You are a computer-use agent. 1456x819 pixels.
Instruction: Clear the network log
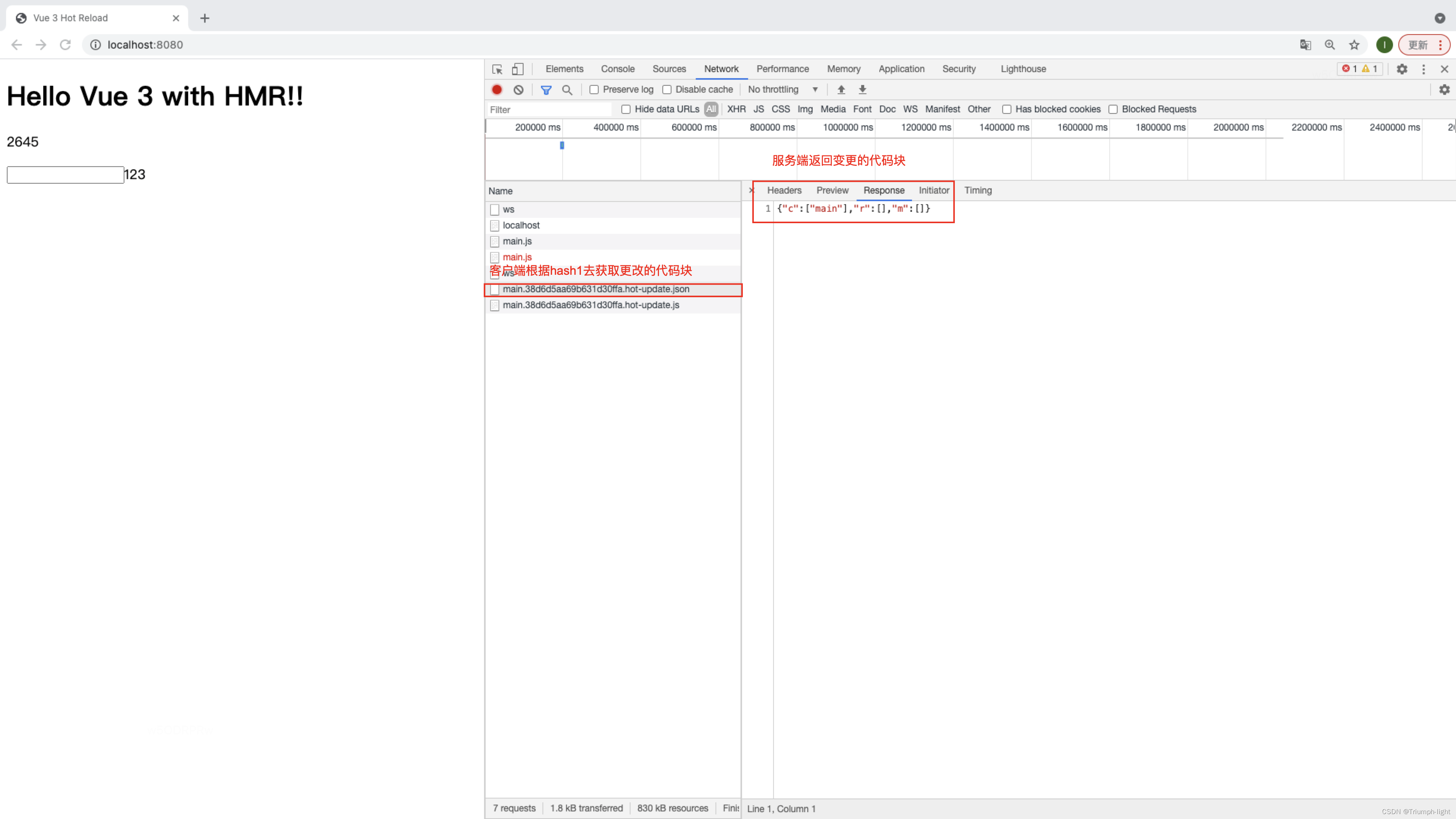click(x=518, y=89)
